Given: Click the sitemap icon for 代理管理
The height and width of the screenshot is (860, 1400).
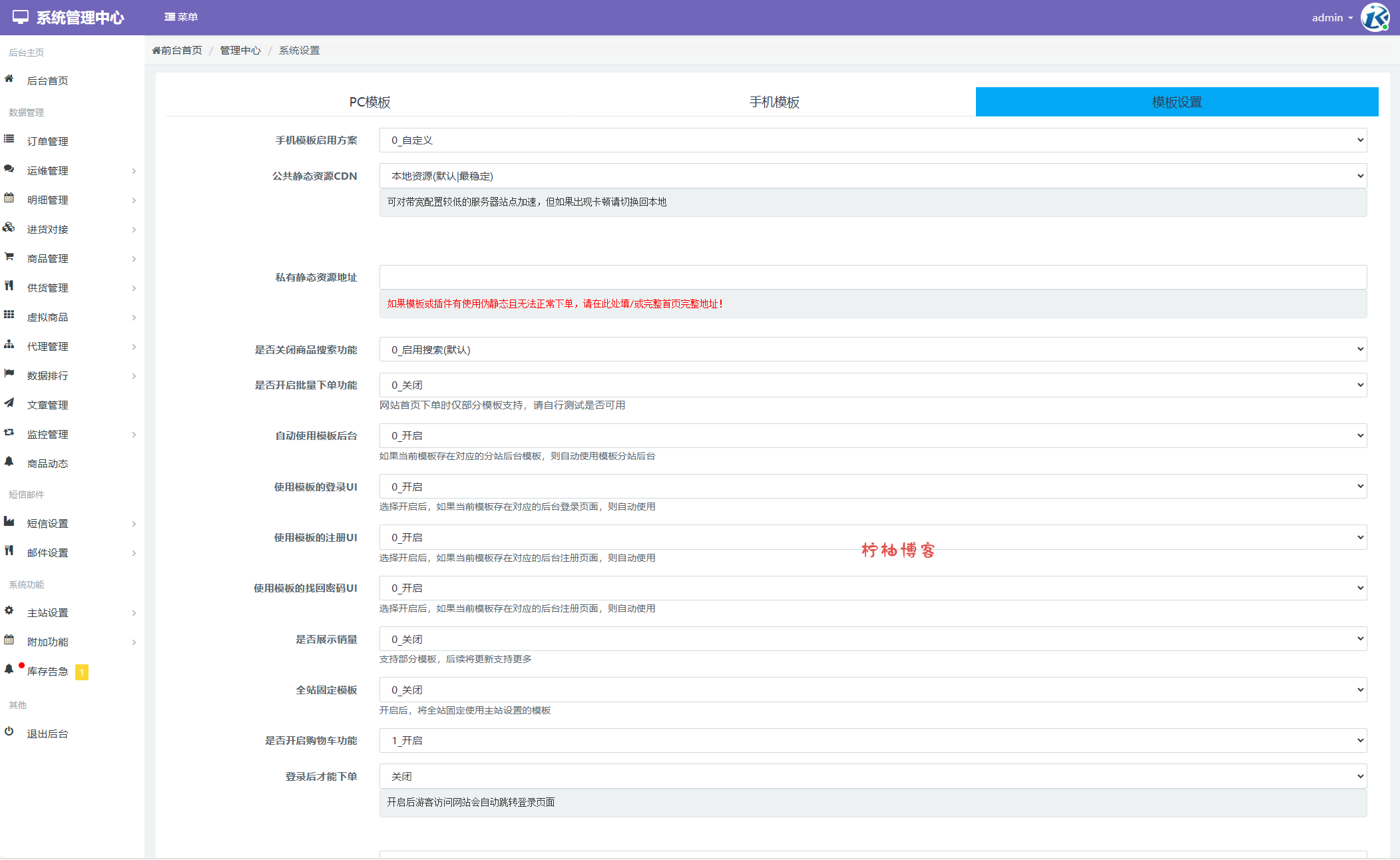Looking at the screenshot, I should pyautogui.click(x=9, y=345).
